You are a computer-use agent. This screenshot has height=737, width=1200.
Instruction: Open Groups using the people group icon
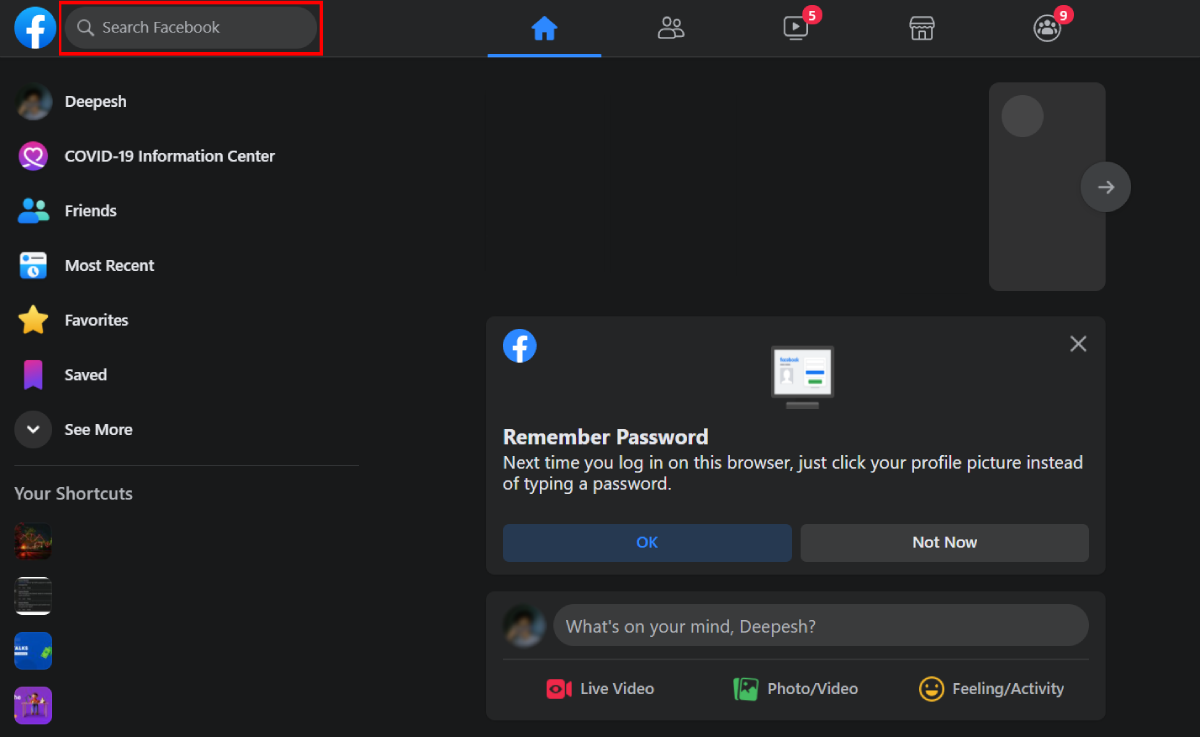pyautogui.click(x=1047, y=28)
